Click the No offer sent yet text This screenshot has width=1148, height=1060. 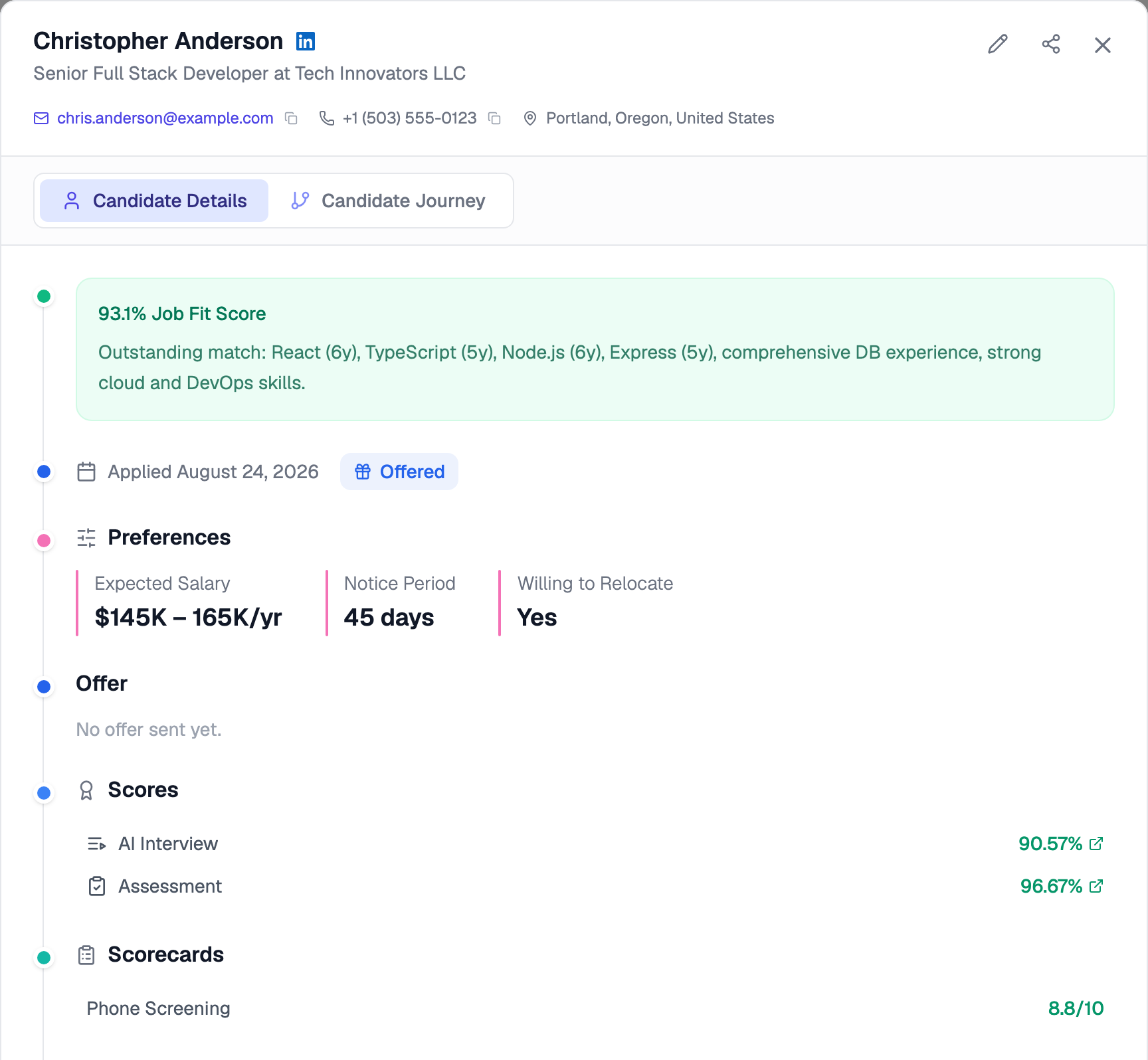[x=149, y=729]
